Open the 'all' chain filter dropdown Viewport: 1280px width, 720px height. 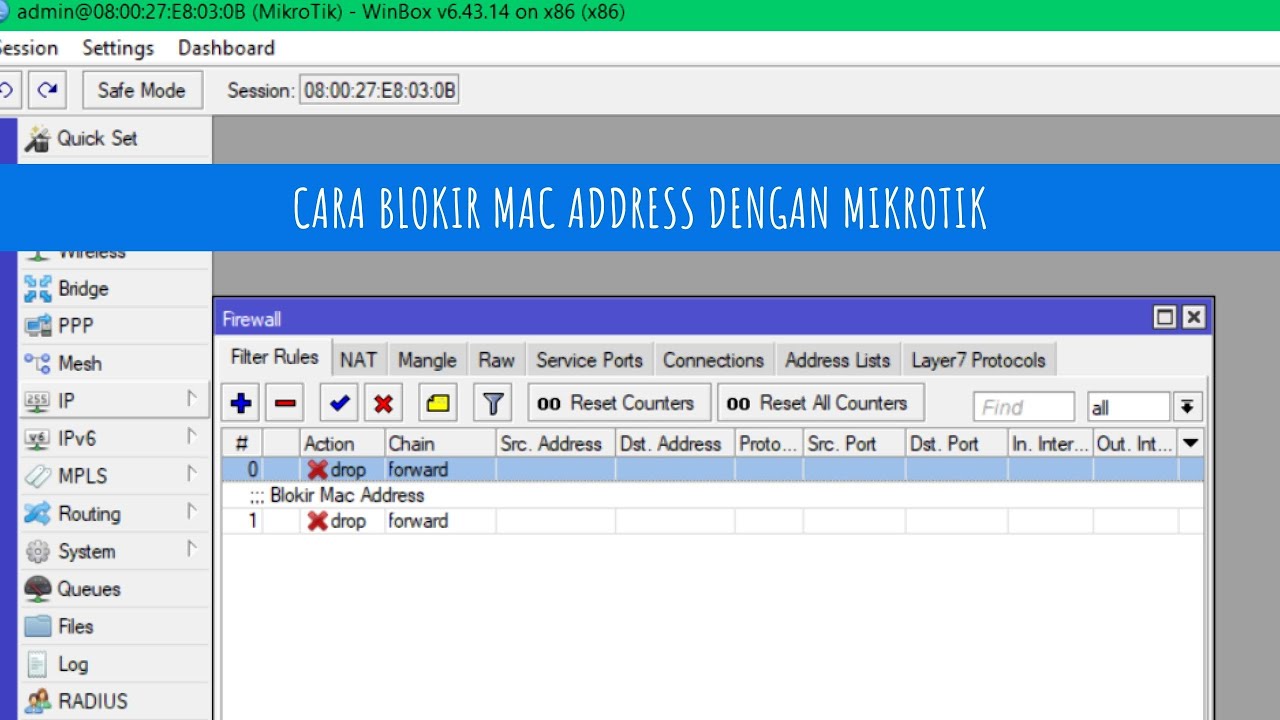[1187, 407]
